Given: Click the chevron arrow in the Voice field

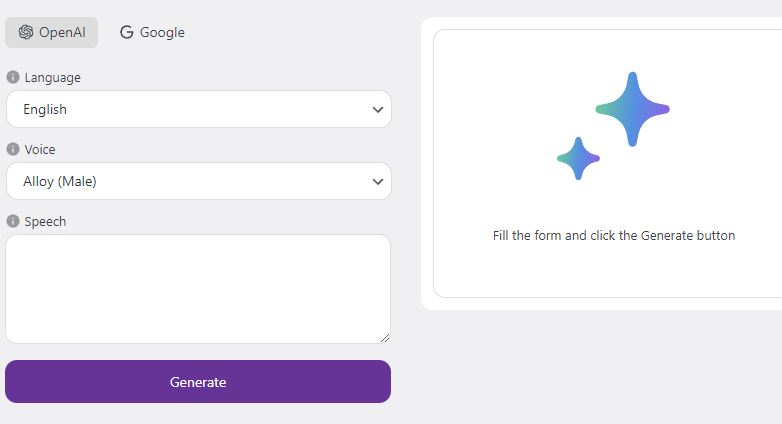Looking at the screenshot, I should coord(378,182).
